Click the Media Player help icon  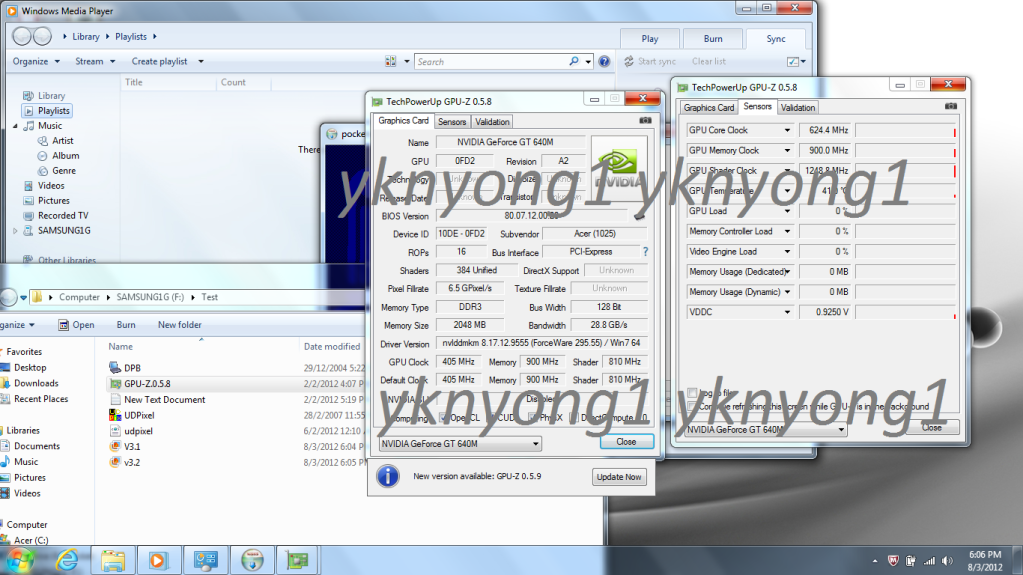[604, 61]
